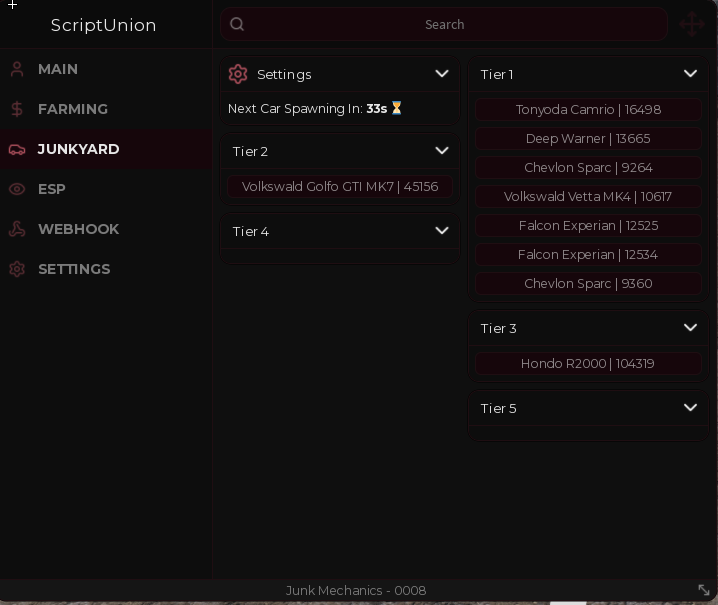Collapse the Settings panel chevron

[x=442, y=74]
